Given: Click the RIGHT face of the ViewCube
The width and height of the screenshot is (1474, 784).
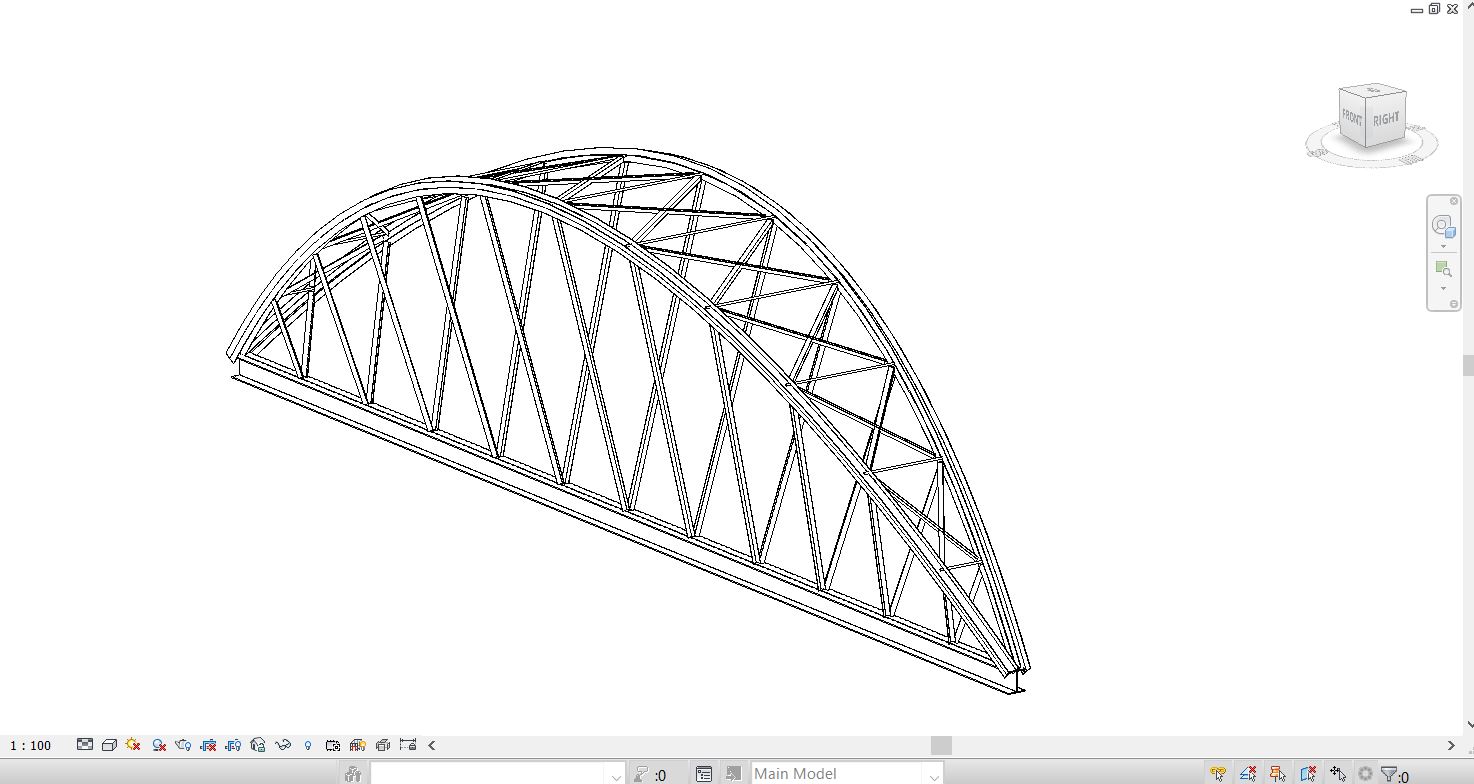Looking at the screenshot, I should tap(1386, 118).
